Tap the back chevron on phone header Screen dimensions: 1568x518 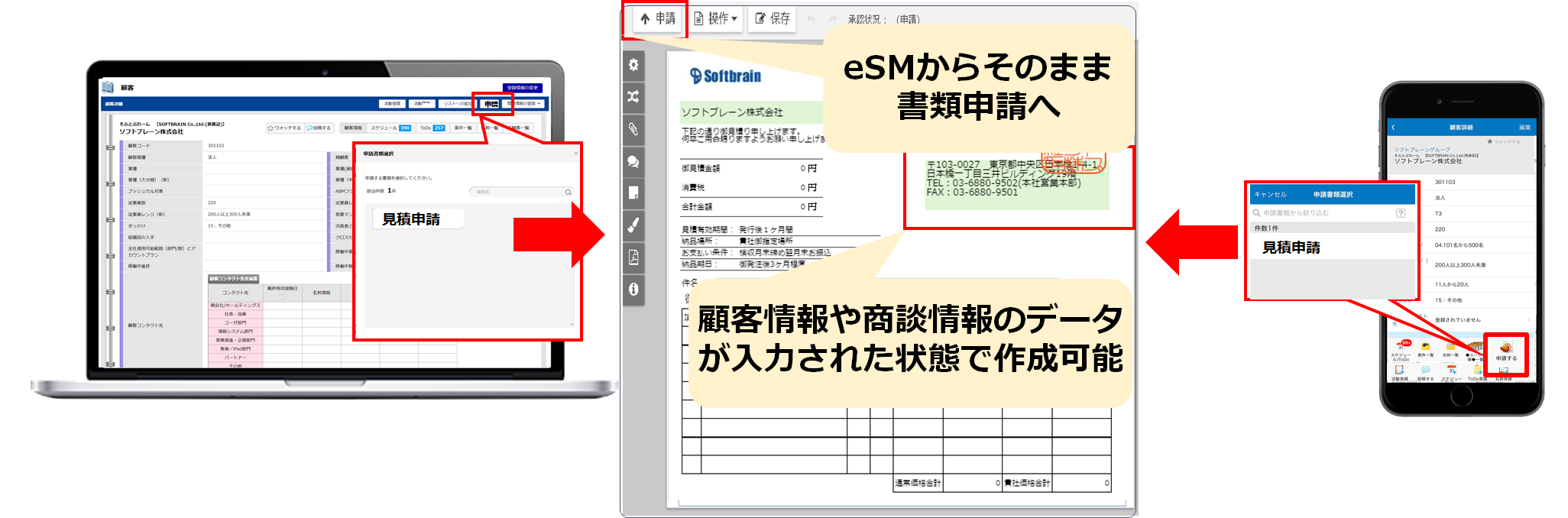[x=1394, y=128]
